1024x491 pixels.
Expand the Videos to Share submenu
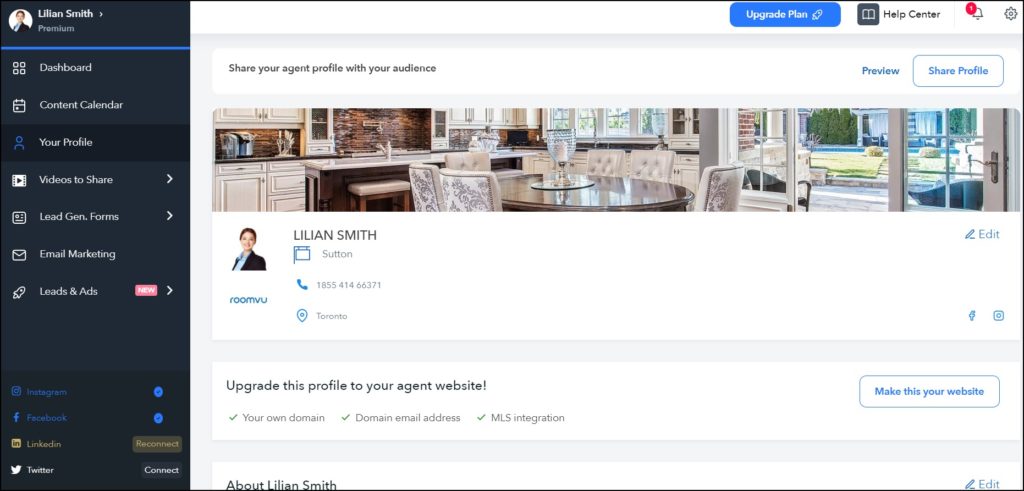pos(169,179)
